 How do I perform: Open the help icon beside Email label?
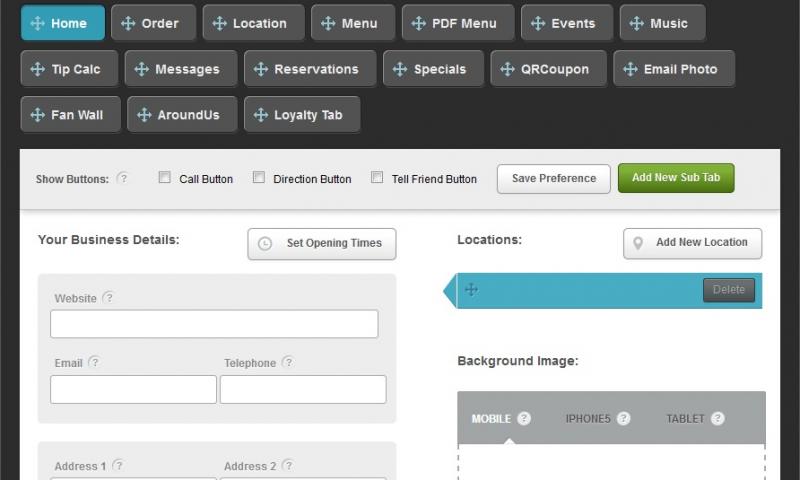pos(94,362)
